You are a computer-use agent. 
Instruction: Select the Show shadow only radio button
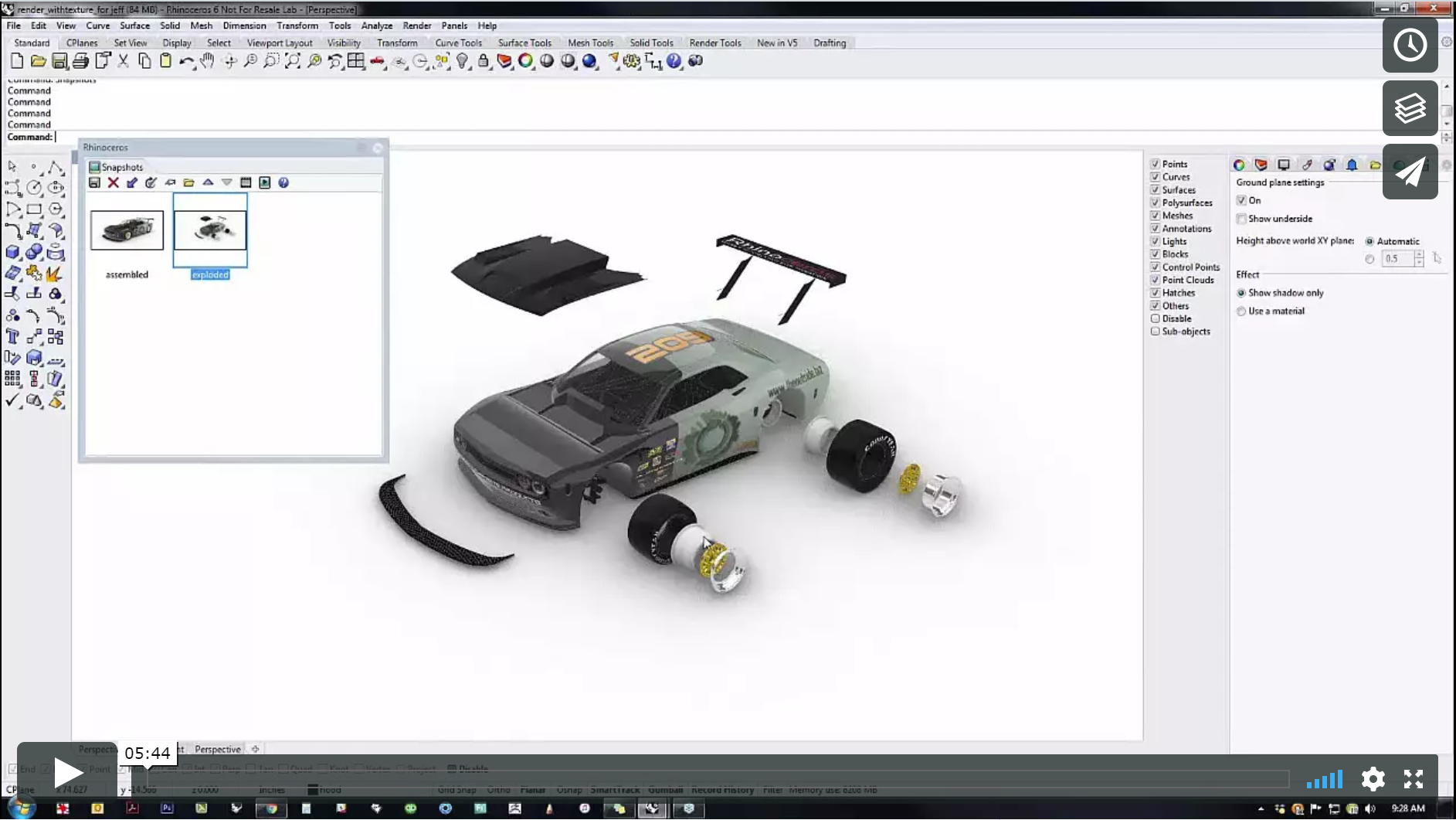tap(1241, 293)
